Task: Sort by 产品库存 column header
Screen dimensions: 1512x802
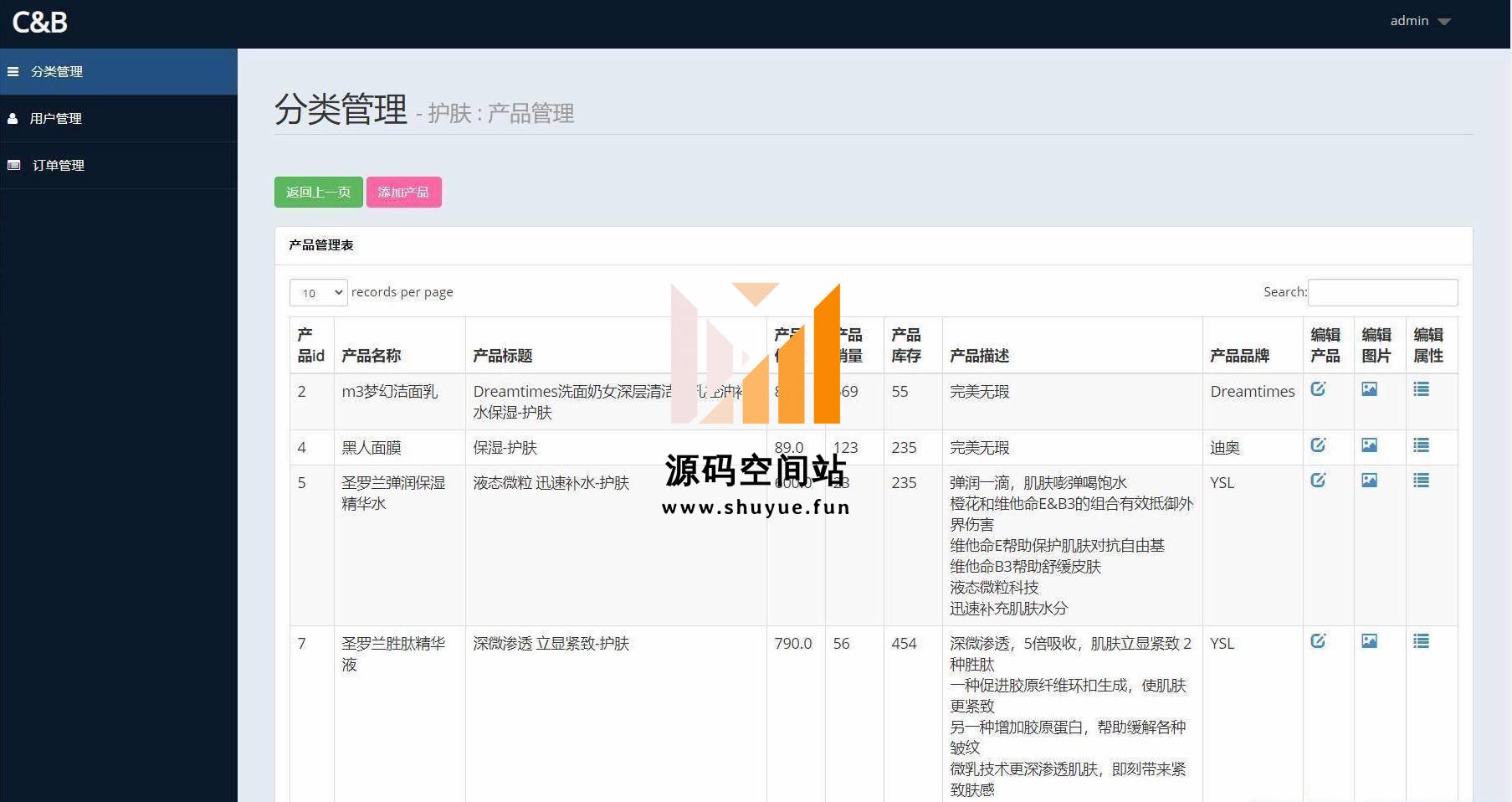Action: [913, 345]
